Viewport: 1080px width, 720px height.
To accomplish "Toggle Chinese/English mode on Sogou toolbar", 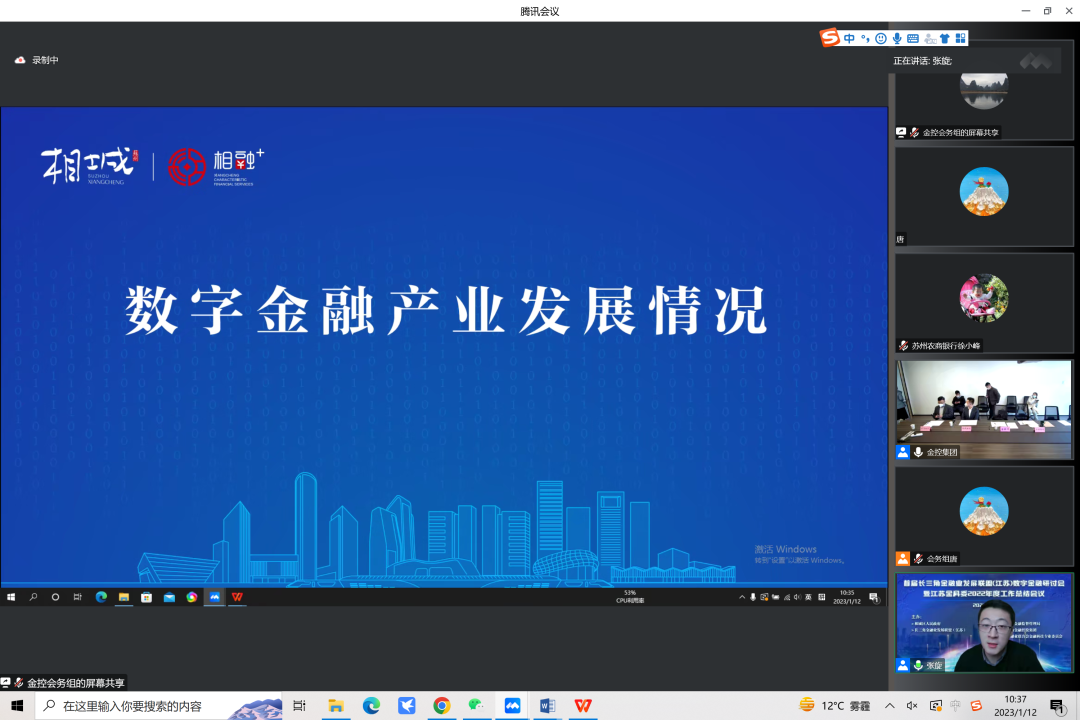I will pyautogui.click(x=849, y=39).
